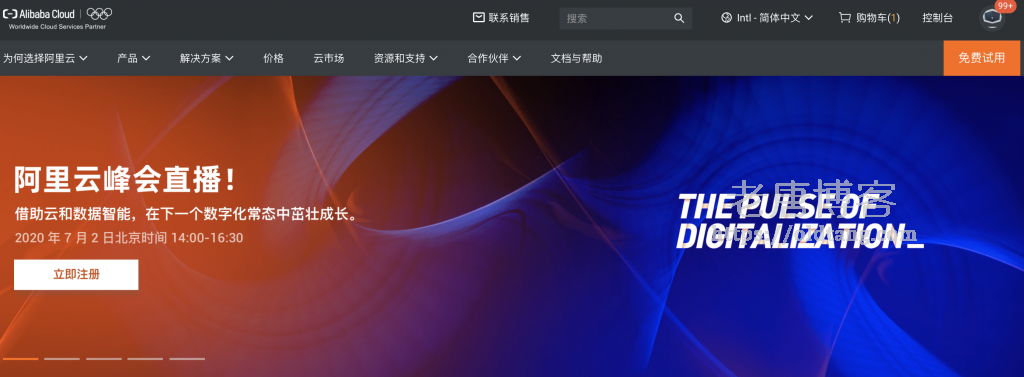Focus the 搜索 search field

[625, 18]
